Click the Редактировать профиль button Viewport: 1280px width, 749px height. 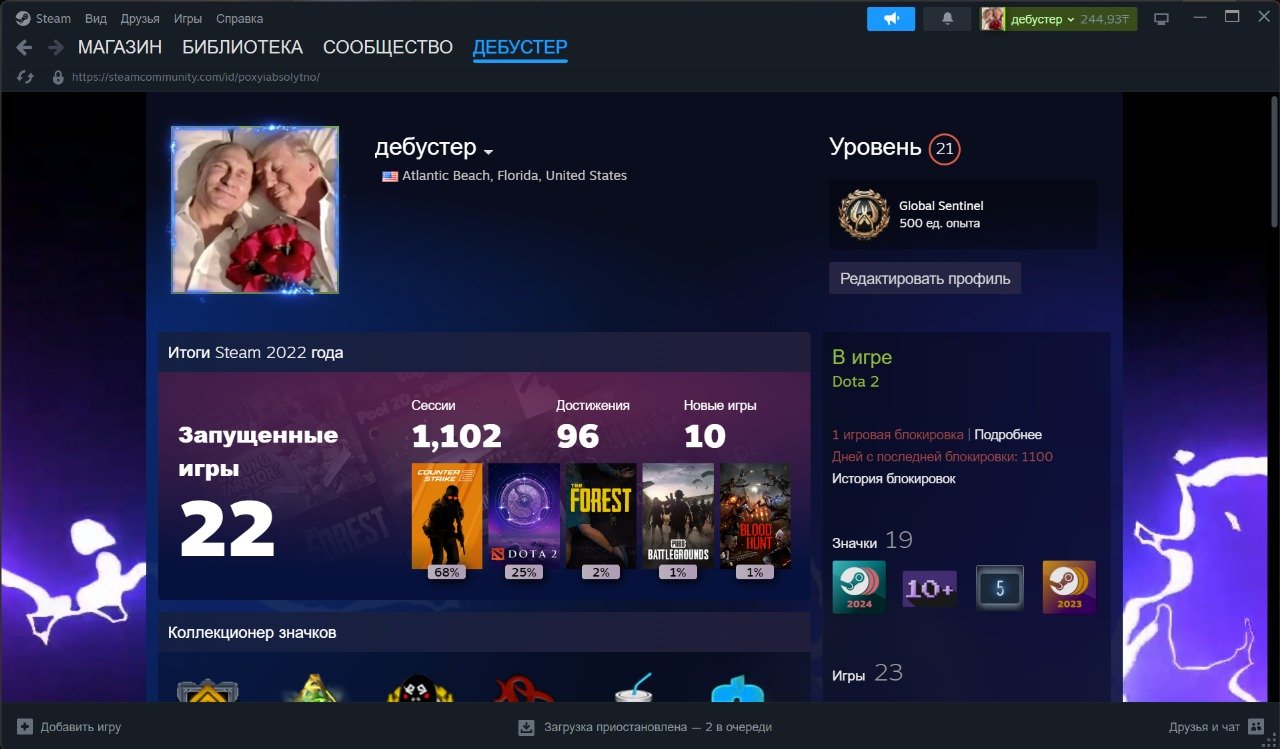(924, 278)
